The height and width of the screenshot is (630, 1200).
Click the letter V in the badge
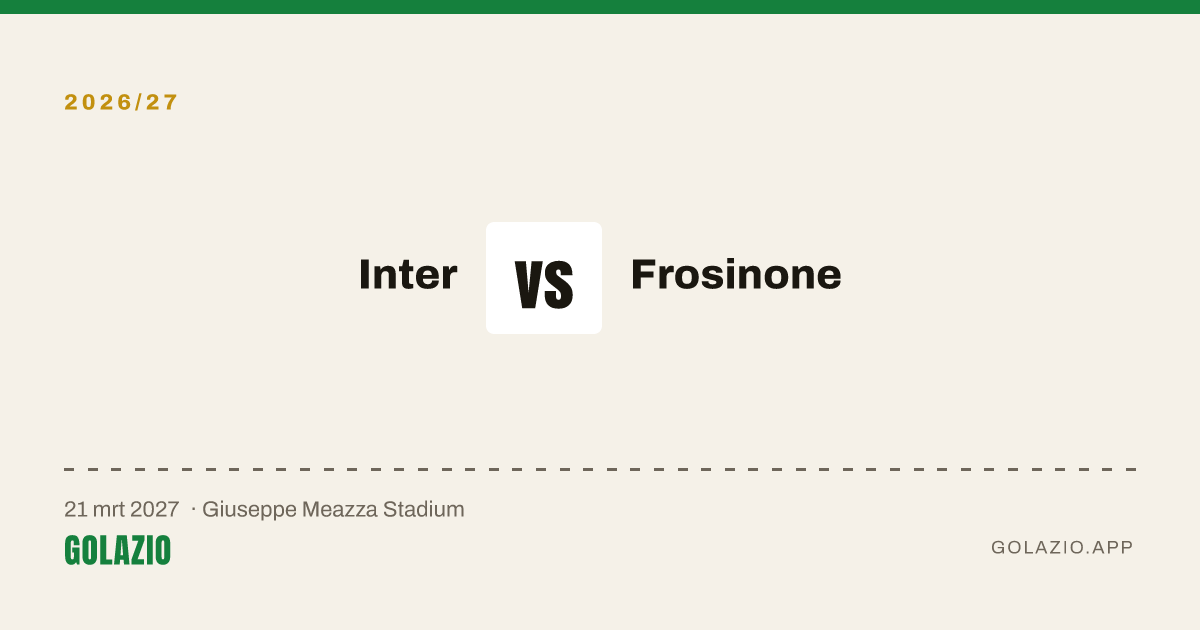[x=530, y=284]
